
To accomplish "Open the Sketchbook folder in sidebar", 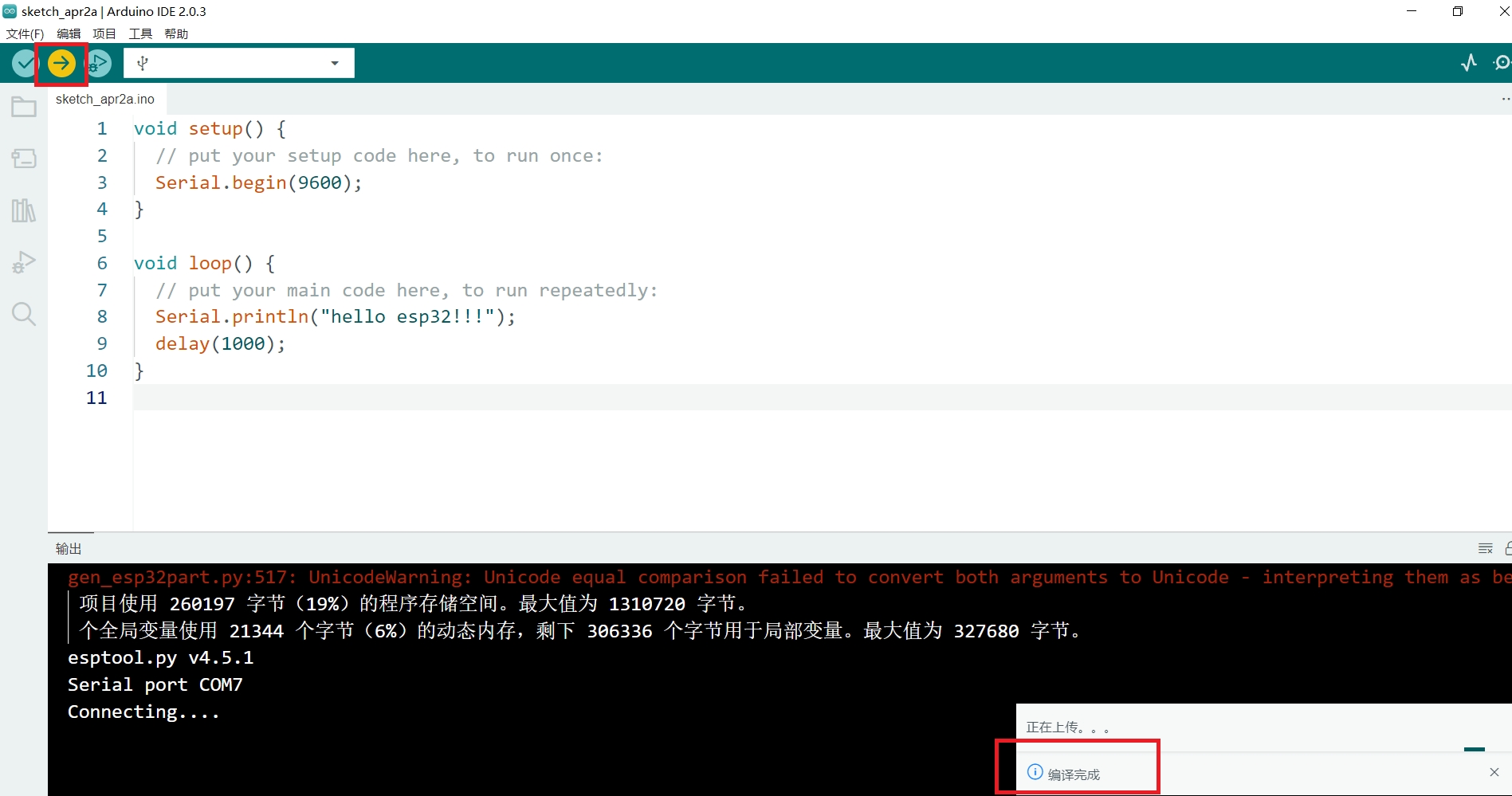I will [x=24, y=107].
